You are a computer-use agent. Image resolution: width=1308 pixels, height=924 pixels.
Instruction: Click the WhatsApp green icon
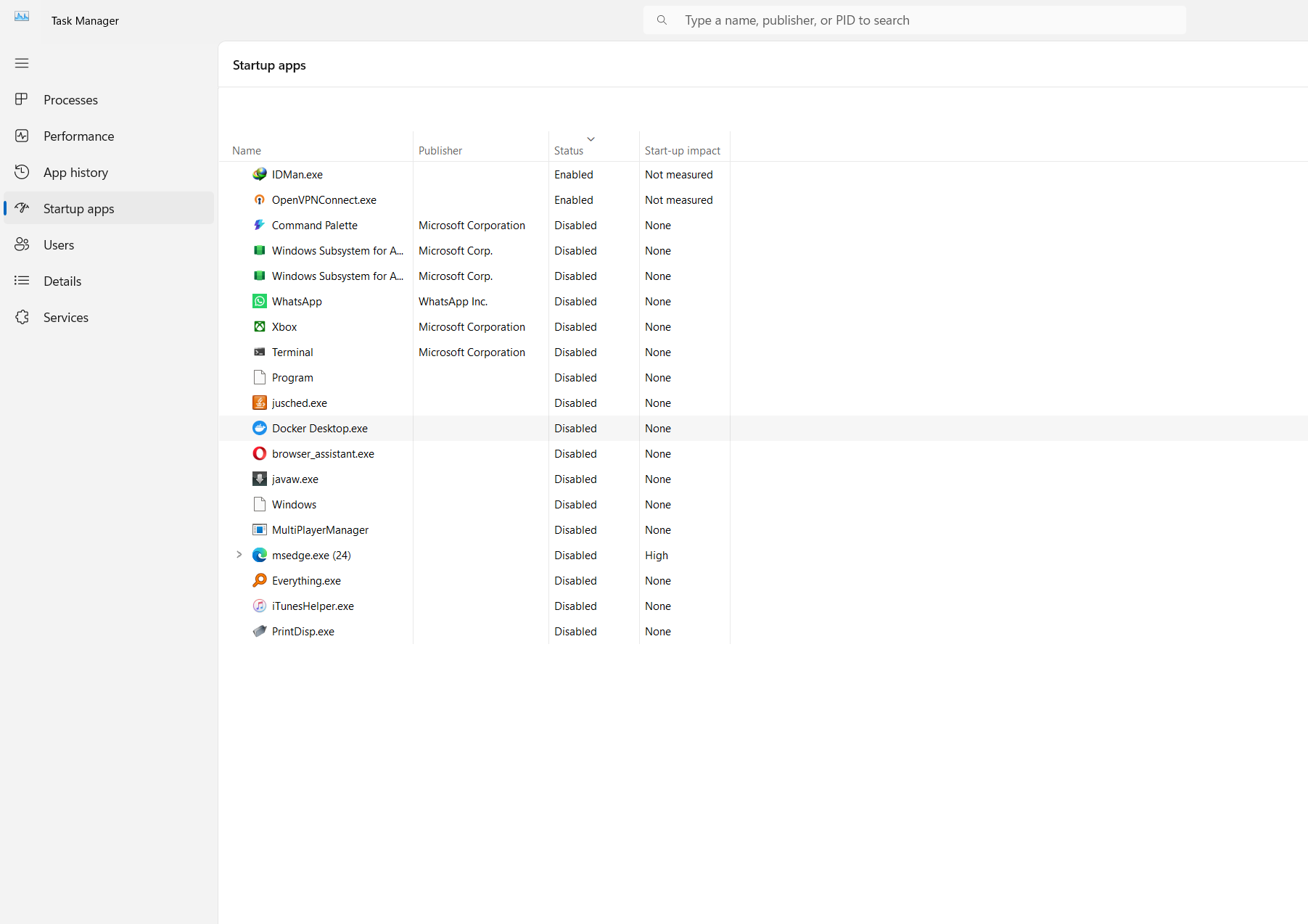coord(260,301)
